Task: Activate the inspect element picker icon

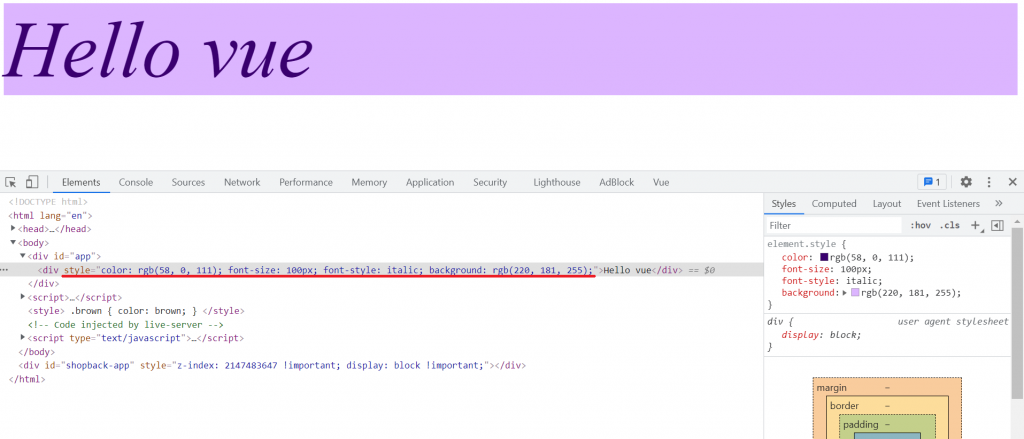Action: pos(11,182)
